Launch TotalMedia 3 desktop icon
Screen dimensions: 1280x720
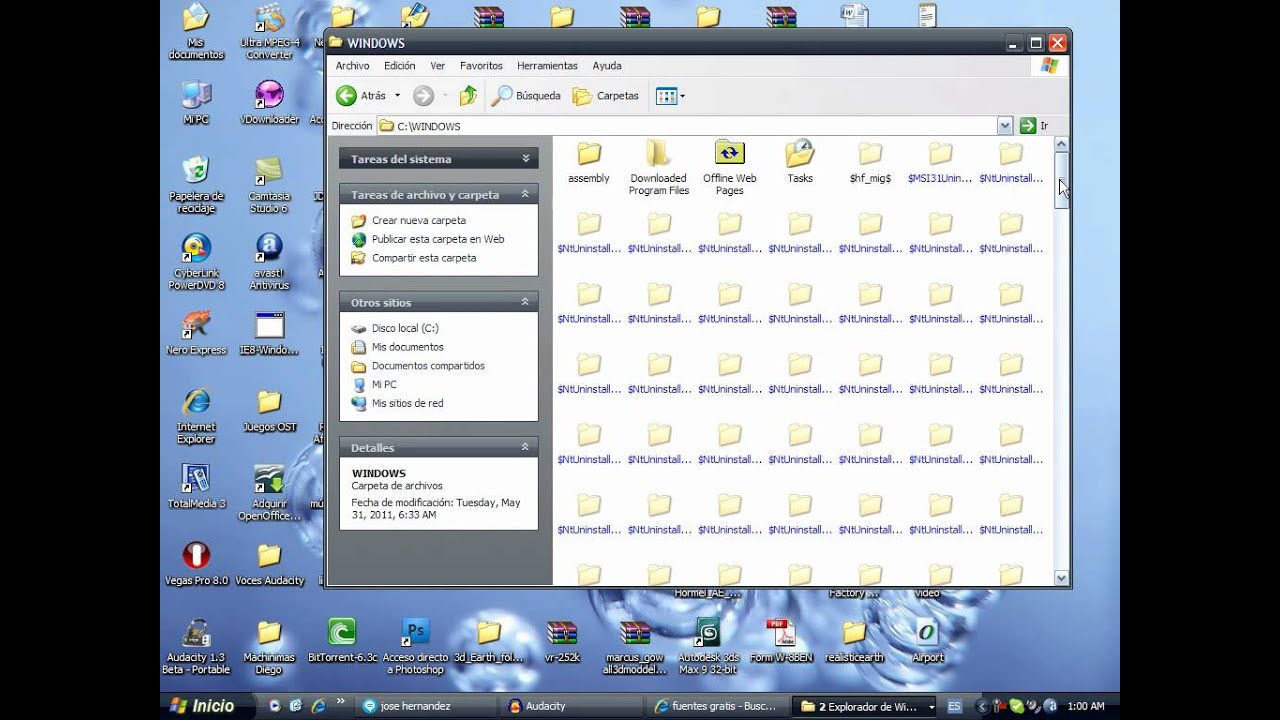[x=196, y=487]
